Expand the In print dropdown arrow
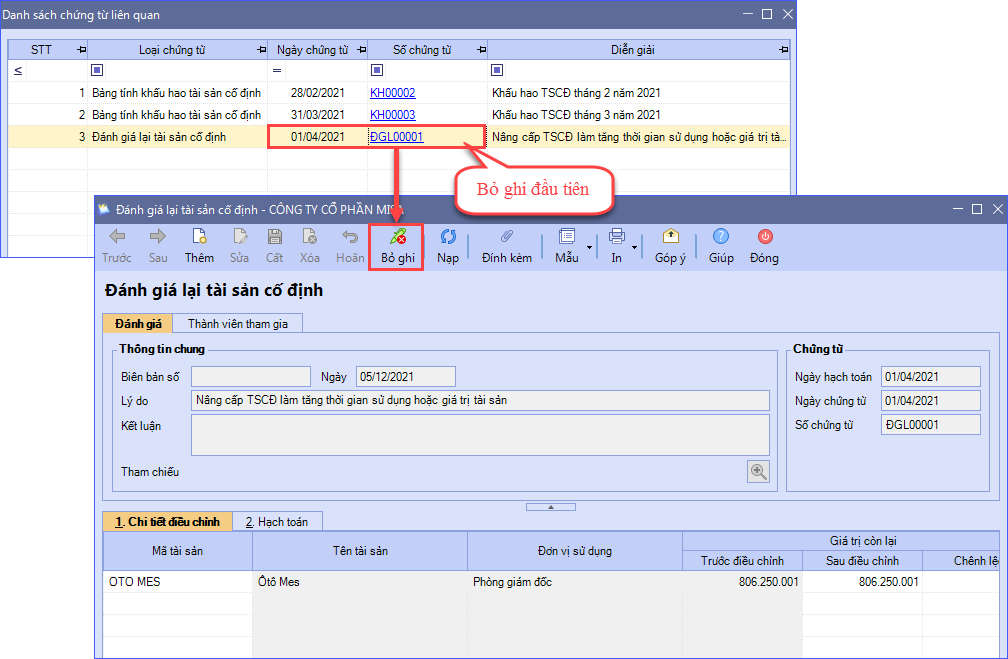 [x=635, y=246]
